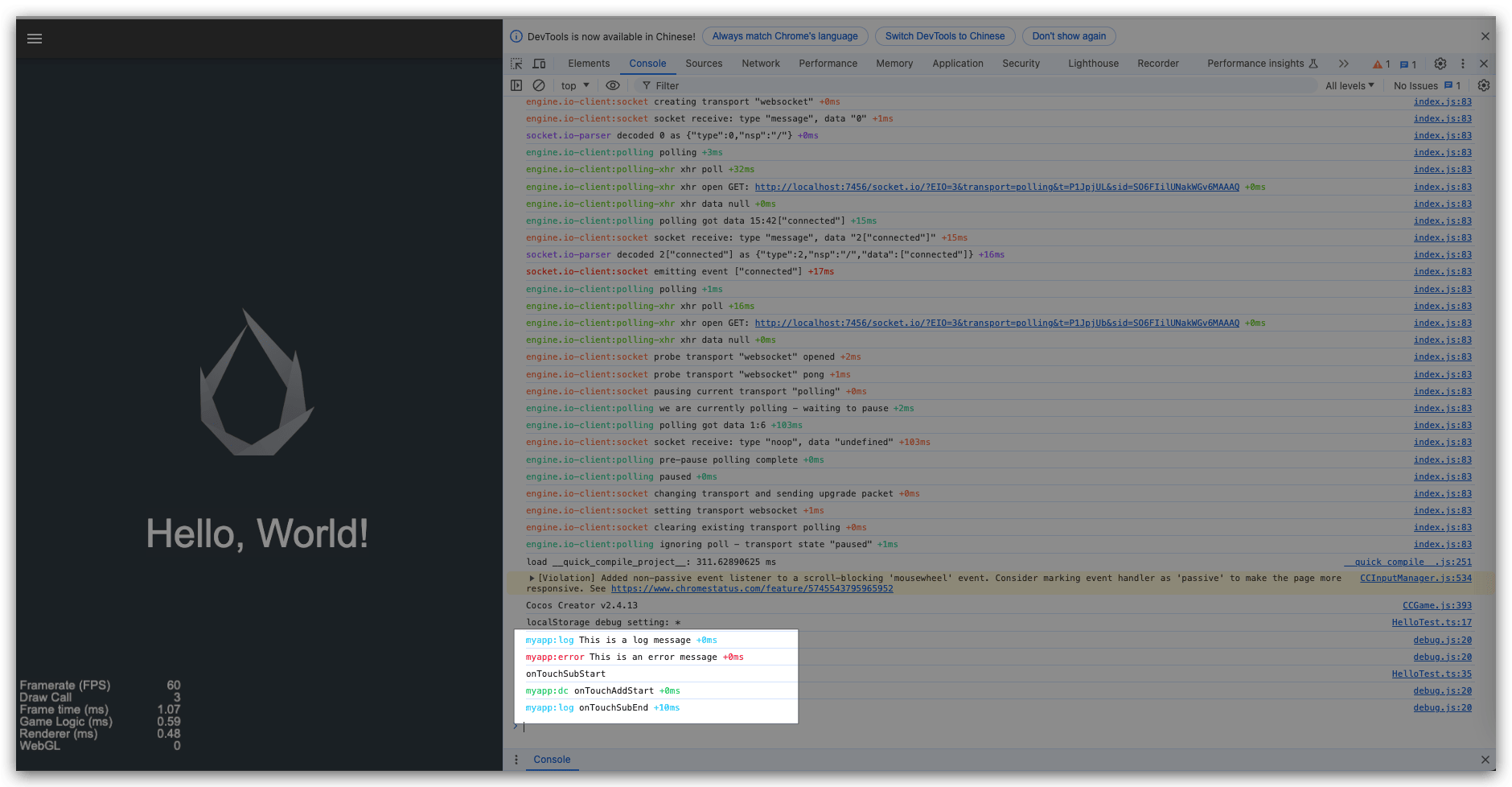Open the Security tab
The image size is (1512, 787).
(1021, 64)
